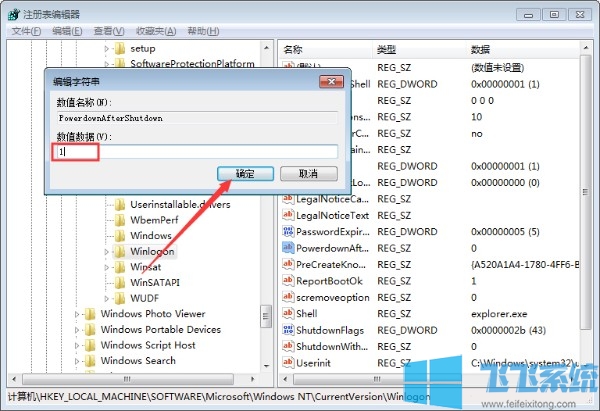
Task: Click LegalNoticeCaption string value icon
Action: tap(288, 199)
